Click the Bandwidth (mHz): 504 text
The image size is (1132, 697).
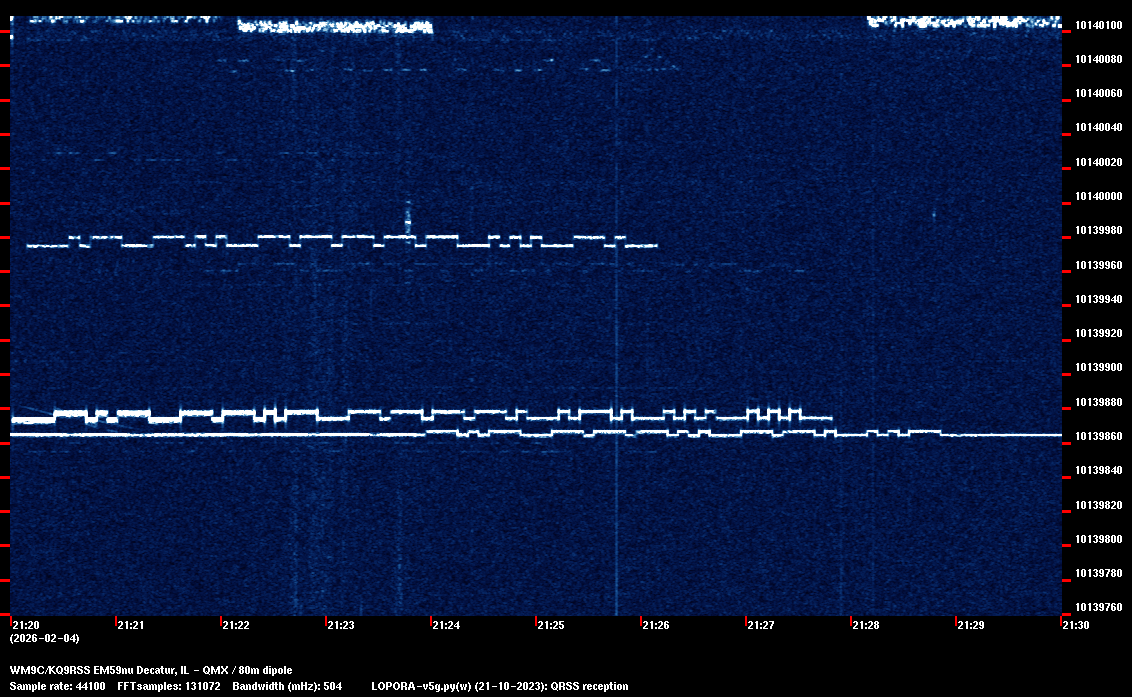[x=287, y=686]
